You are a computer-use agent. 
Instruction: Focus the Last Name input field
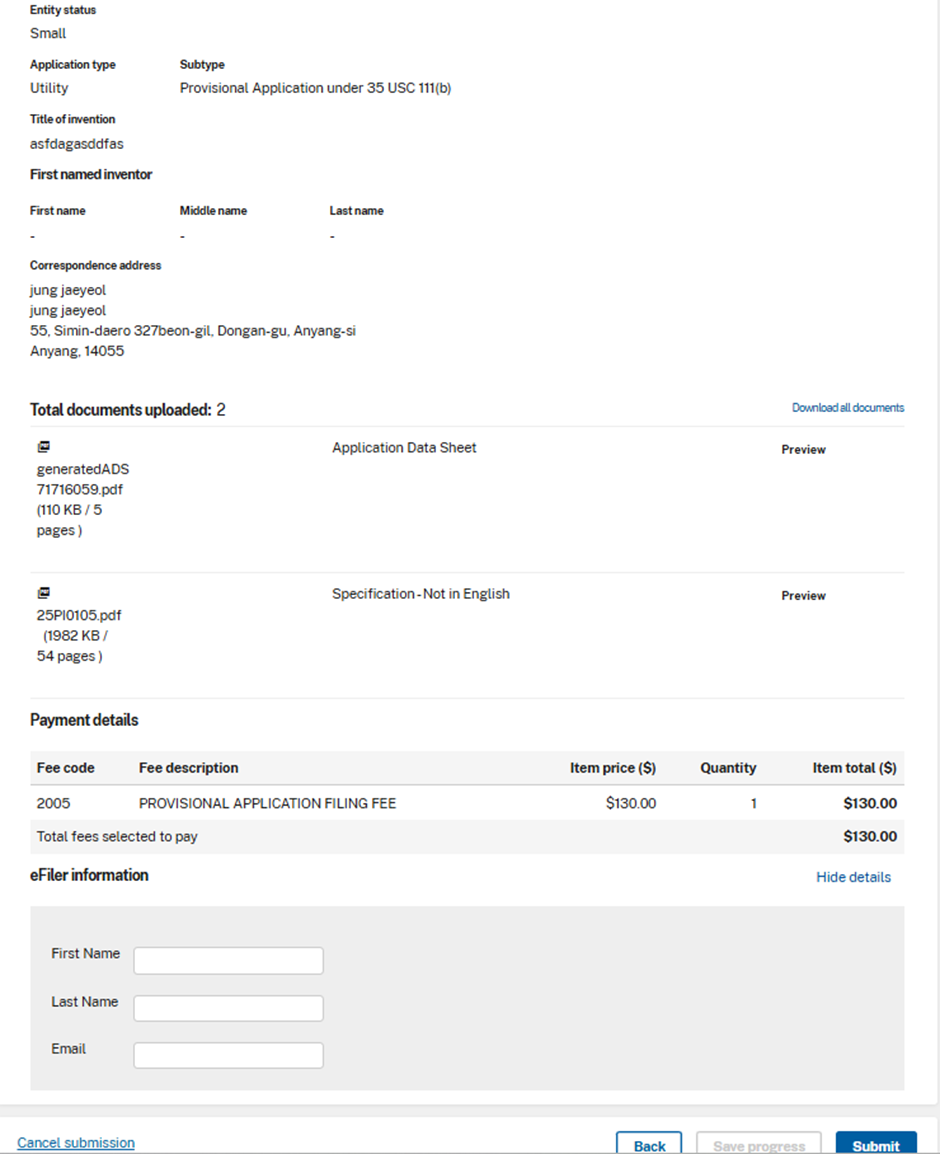[228, 1008]
